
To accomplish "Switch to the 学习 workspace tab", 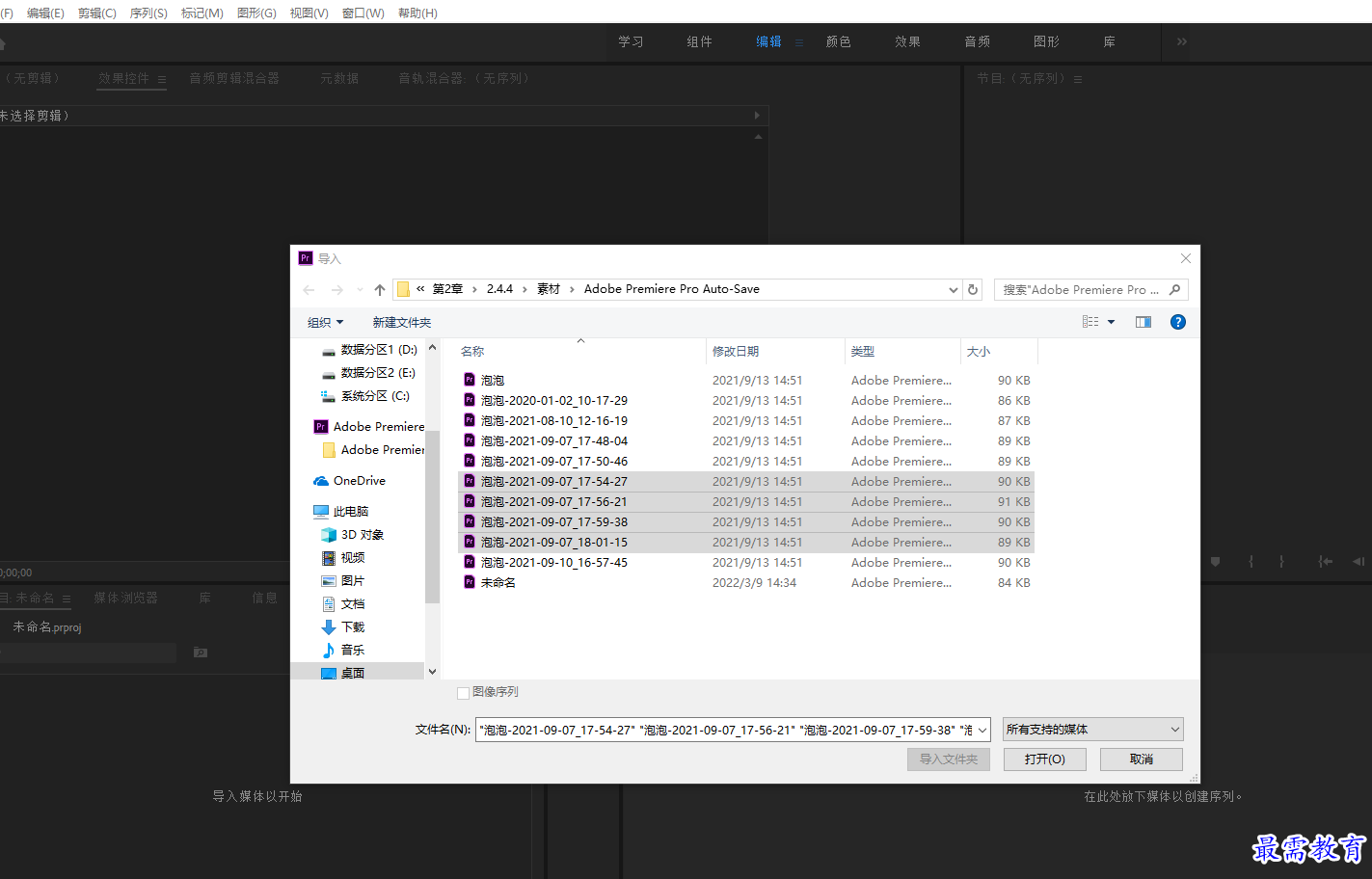I will coord(631,41).
